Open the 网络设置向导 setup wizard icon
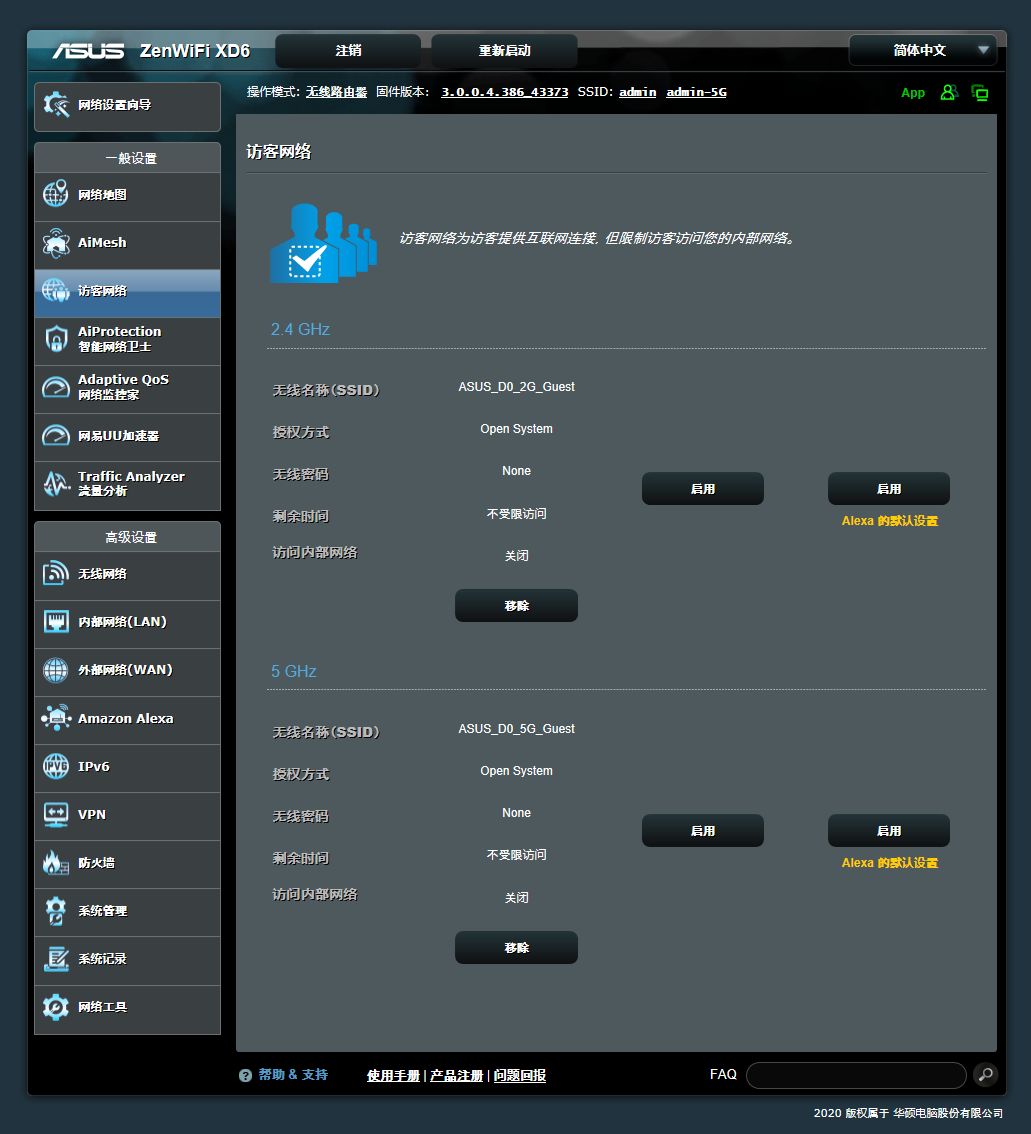 point(56,106)
